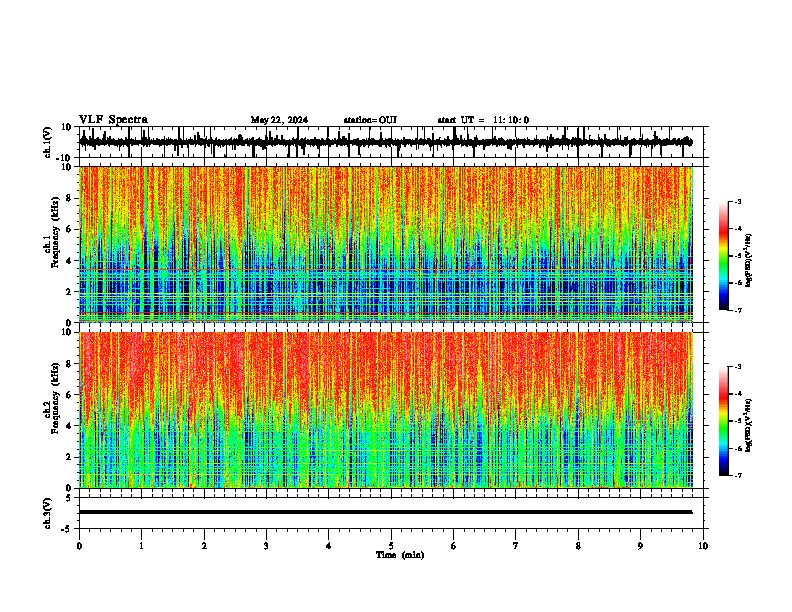
Task: Select the date text "May 22, 2024"
Action: [279, 120]
